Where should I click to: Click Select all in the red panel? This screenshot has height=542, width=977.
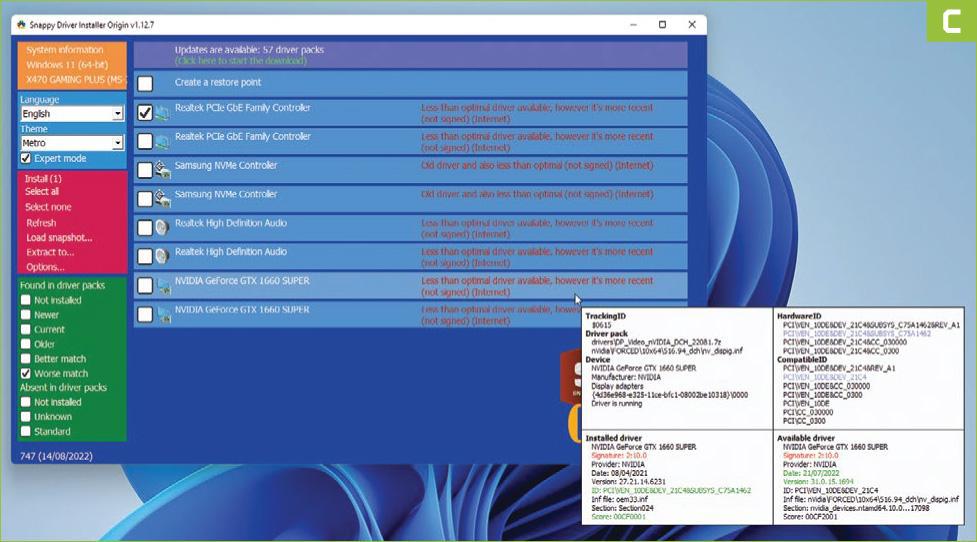click(42, 192)
